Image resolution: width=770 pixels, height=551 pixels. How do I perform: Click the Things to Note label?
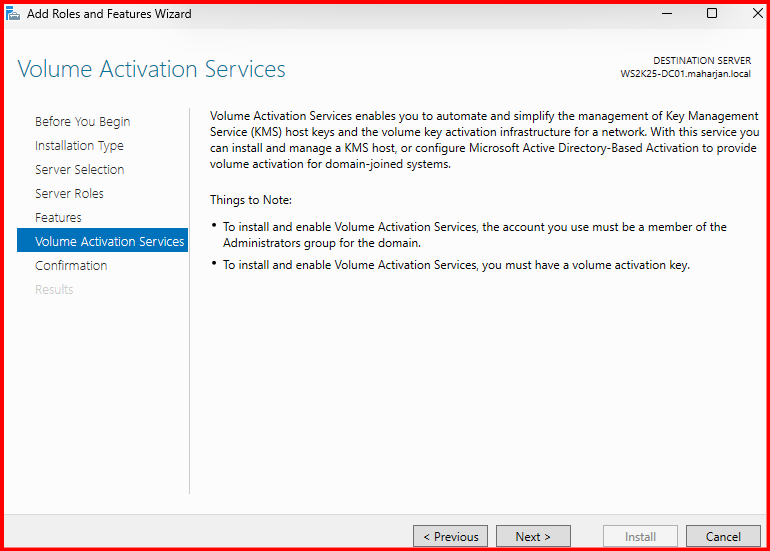pos(251,200)
